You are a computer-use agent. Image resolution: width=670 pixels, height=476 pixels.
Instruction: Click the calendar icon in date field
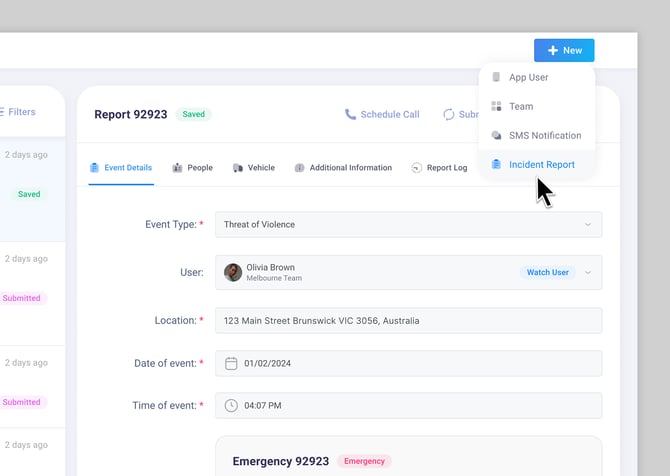[x=231, y=363]
